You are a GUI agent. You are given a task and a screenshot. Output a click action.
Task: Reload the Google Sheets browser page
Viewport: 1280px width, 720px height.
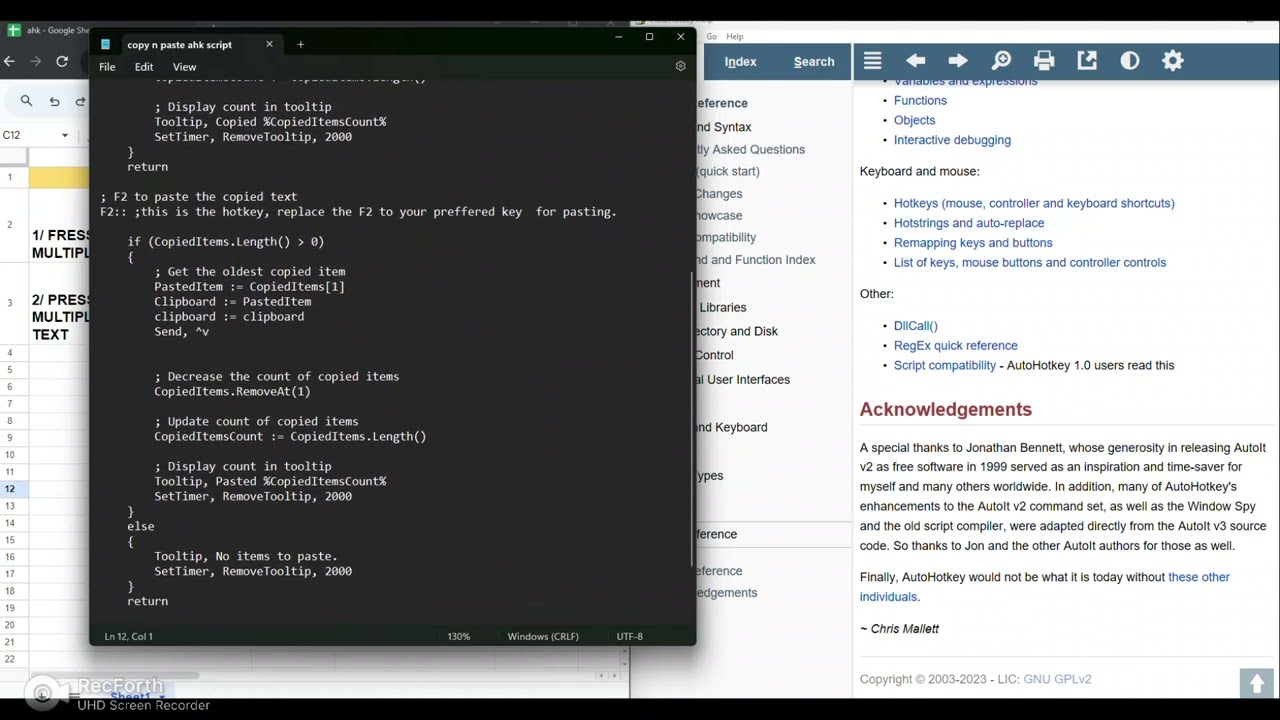pos(62,61)
